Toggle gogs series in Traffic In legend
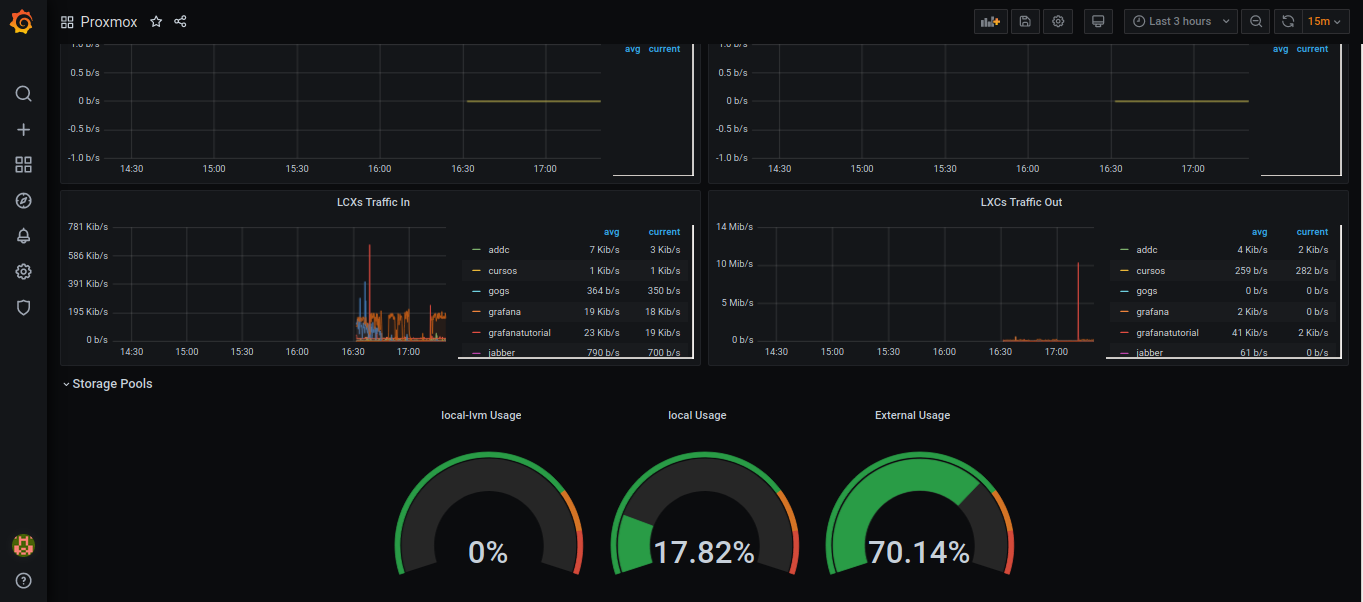 [498, 291]
